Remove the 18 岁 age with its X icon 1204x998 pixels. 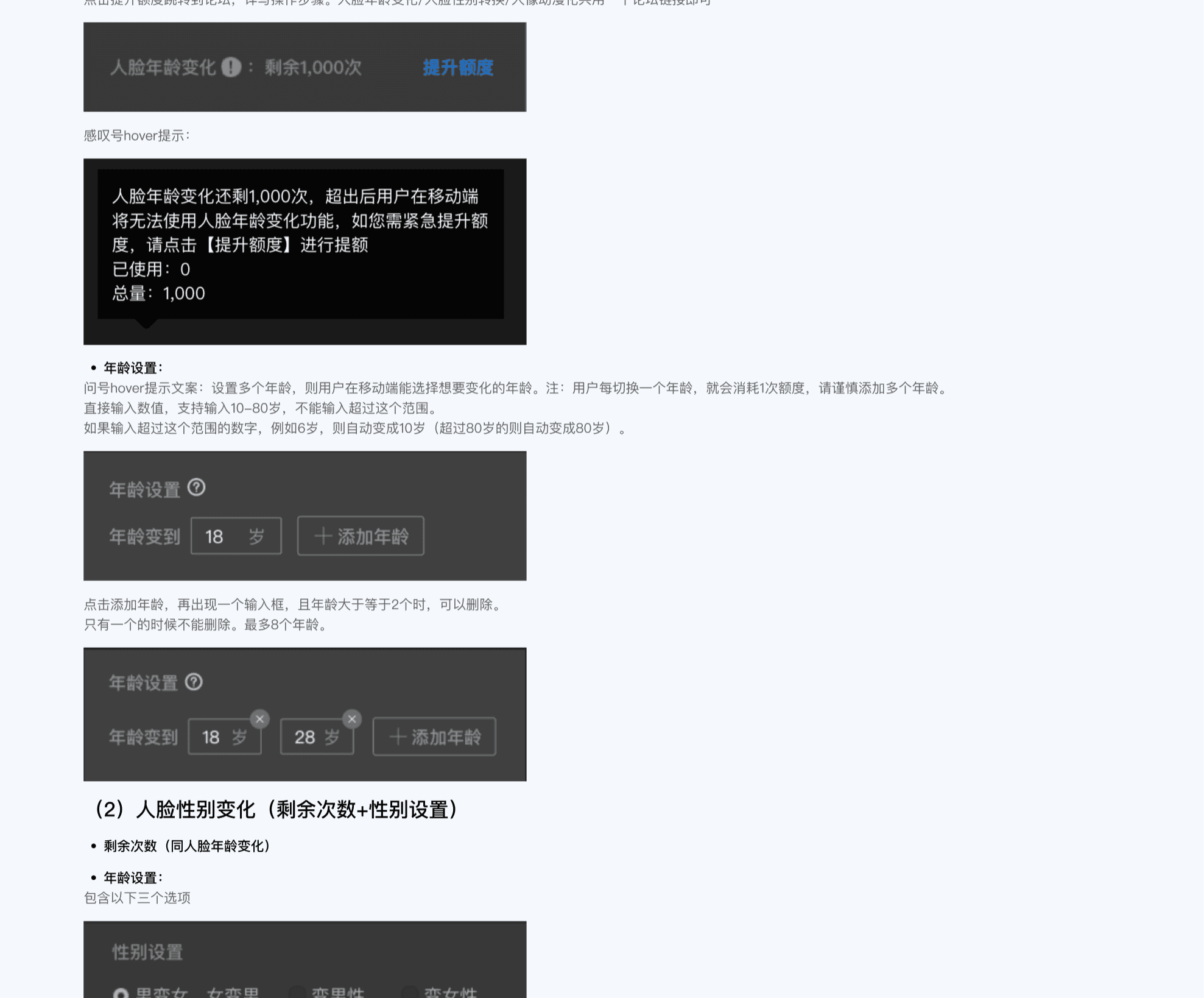[260, 719]
